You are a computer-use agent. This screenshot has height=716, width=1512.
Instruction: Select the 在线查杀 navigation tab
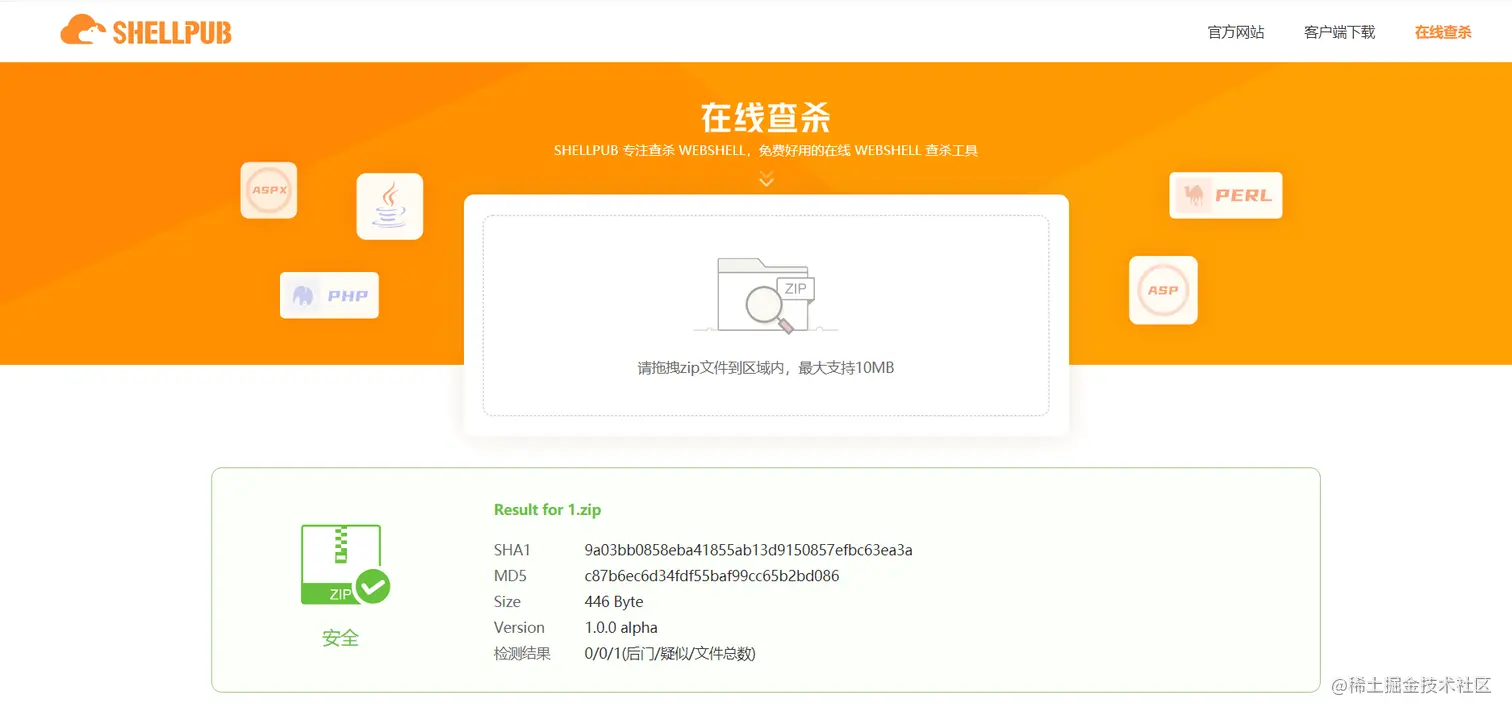pyautogui.click(x=1442, y=31)
